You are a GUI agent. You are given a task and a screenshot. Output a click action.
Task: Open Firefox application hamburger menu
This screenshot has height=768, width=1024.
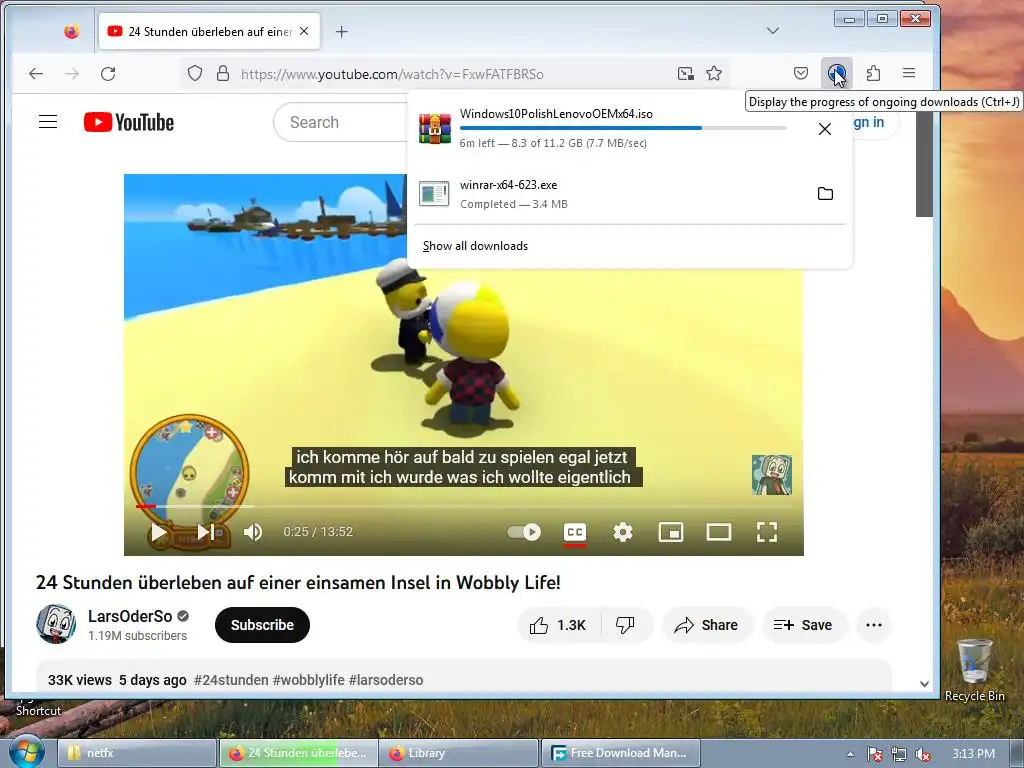click(908, 73)
